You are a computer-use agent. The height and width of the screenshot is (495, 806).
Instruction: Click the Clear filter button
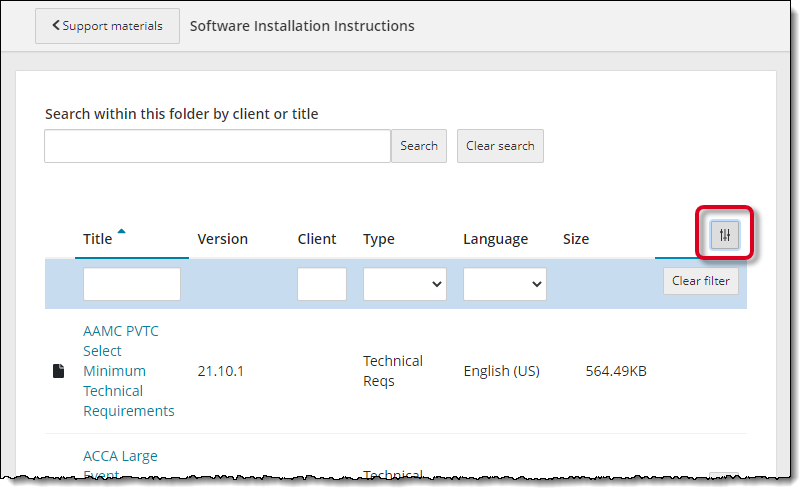[x=700, y=281]
